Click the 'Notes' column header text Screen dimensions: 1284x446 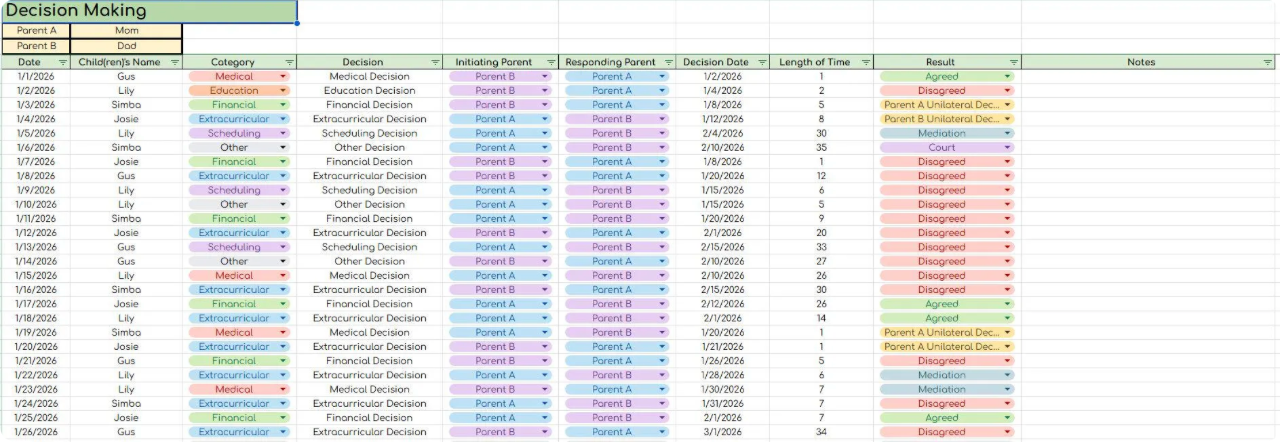coord(1141,62)
